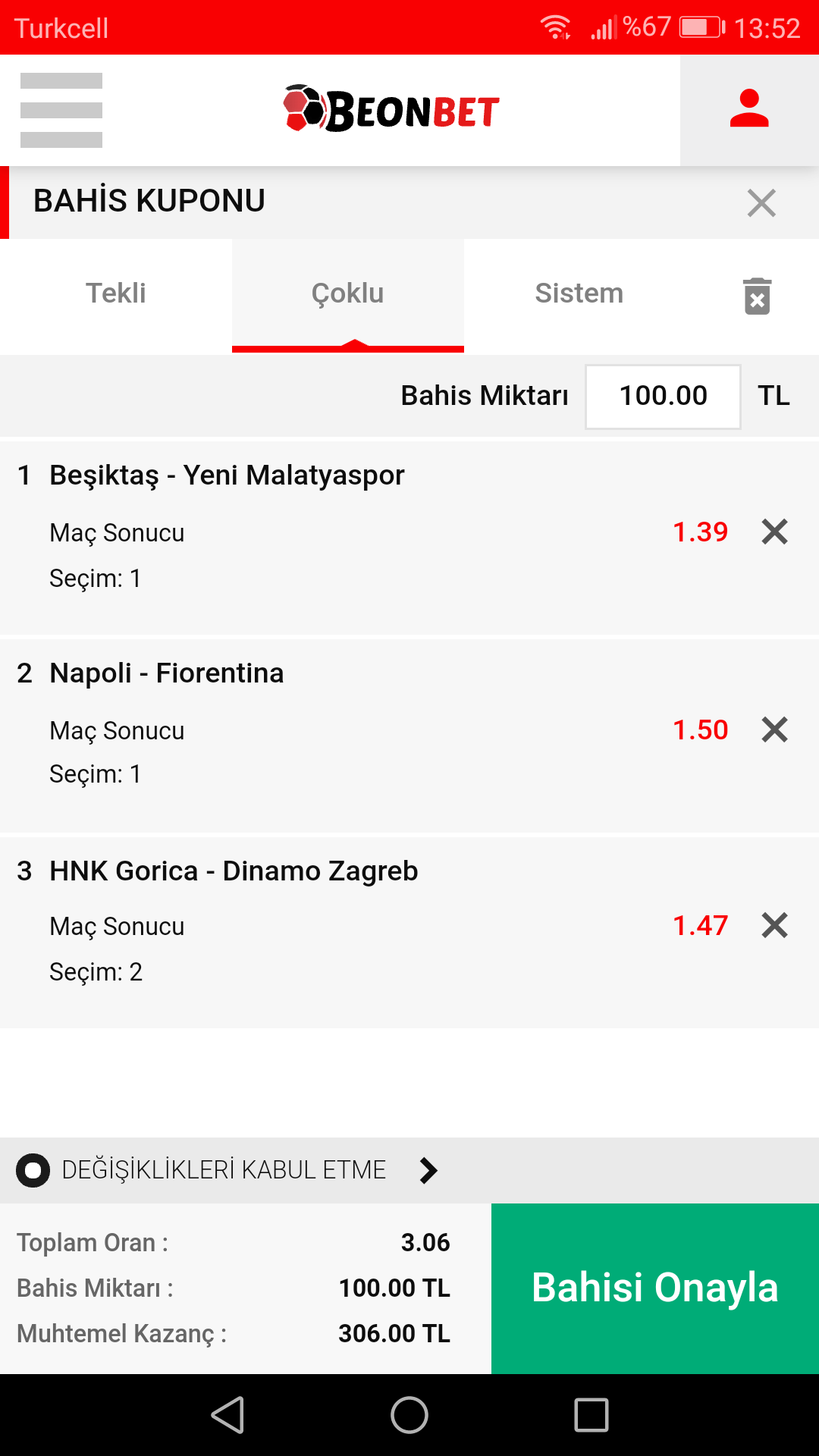
Task: Close the Bahis Kuponu panel
Action: pos(761,202)
